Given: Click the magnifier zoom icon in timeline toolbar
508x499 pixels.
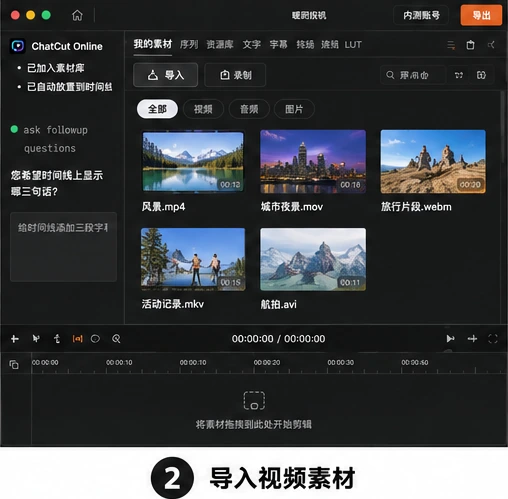Looking at the screenshot, I should click(116, 339).
